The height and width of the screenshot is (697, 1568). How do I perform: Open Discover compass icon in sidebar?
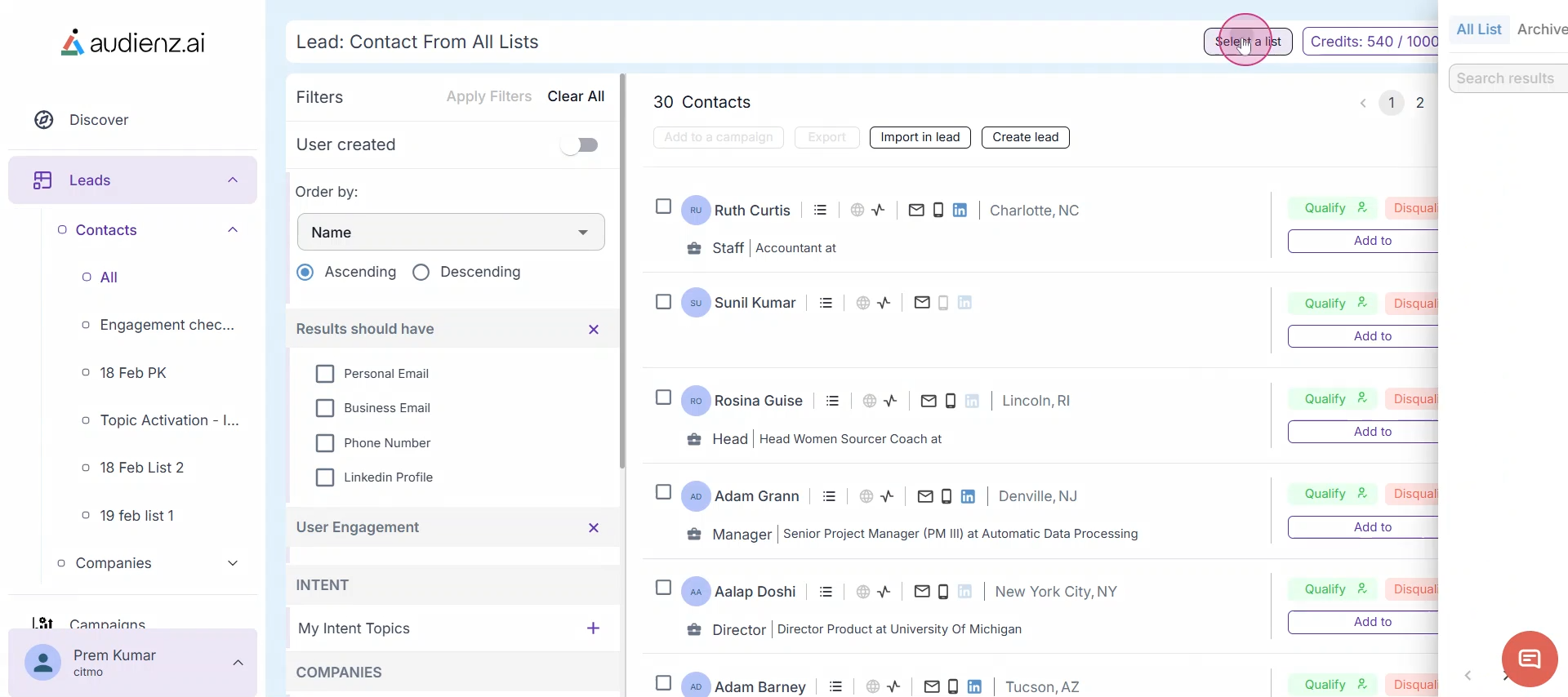tap(44, 120)
